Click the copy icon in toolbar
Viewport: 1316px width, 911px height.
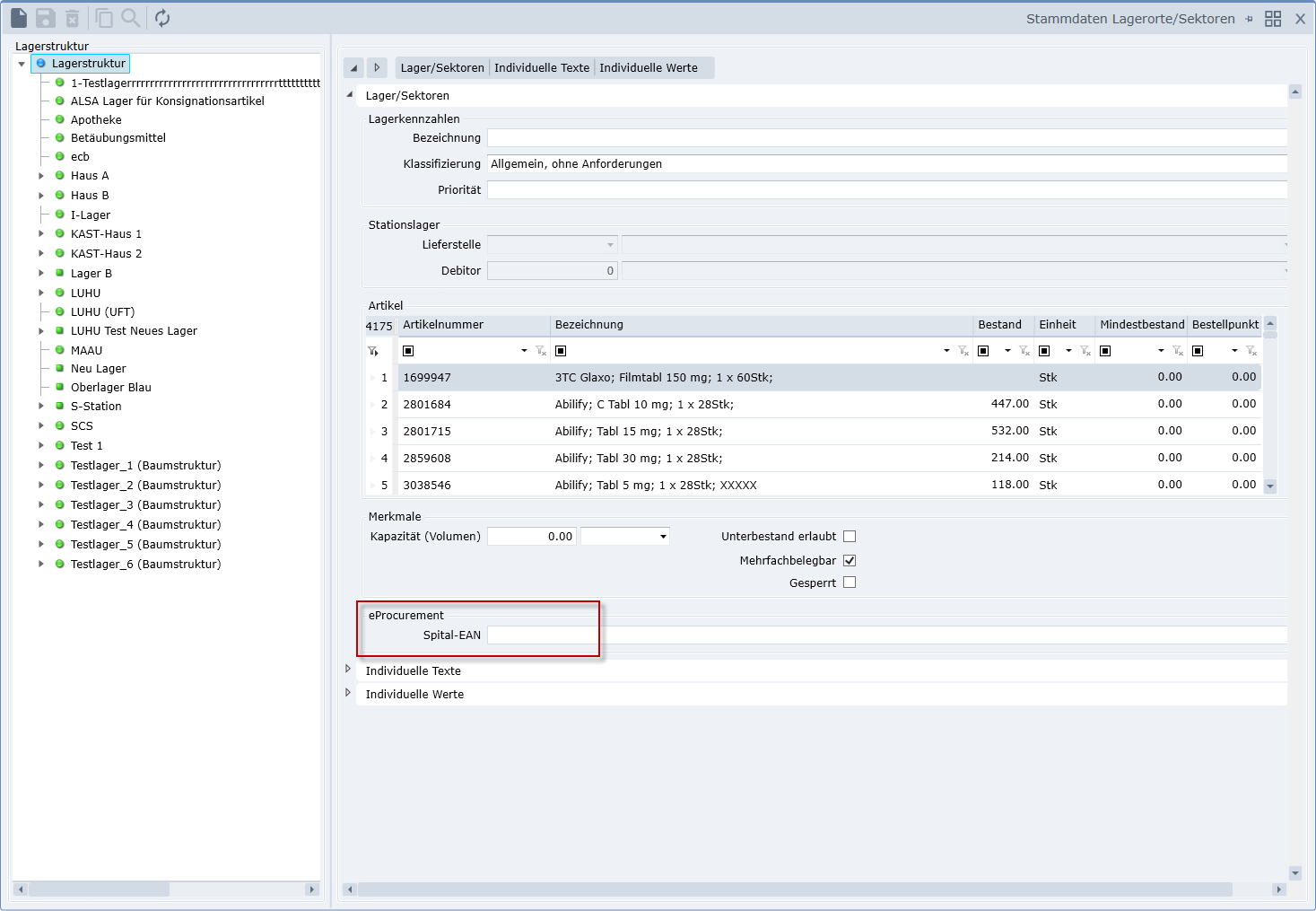tap(104, 18)
